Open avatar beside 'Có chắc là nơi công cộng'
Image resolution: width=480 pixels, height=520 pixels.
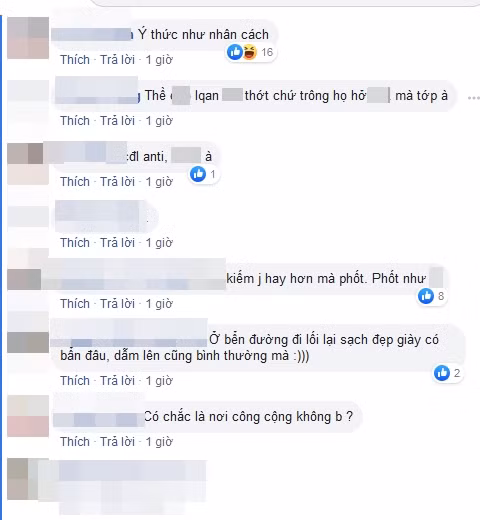click(x=28, y=416)
